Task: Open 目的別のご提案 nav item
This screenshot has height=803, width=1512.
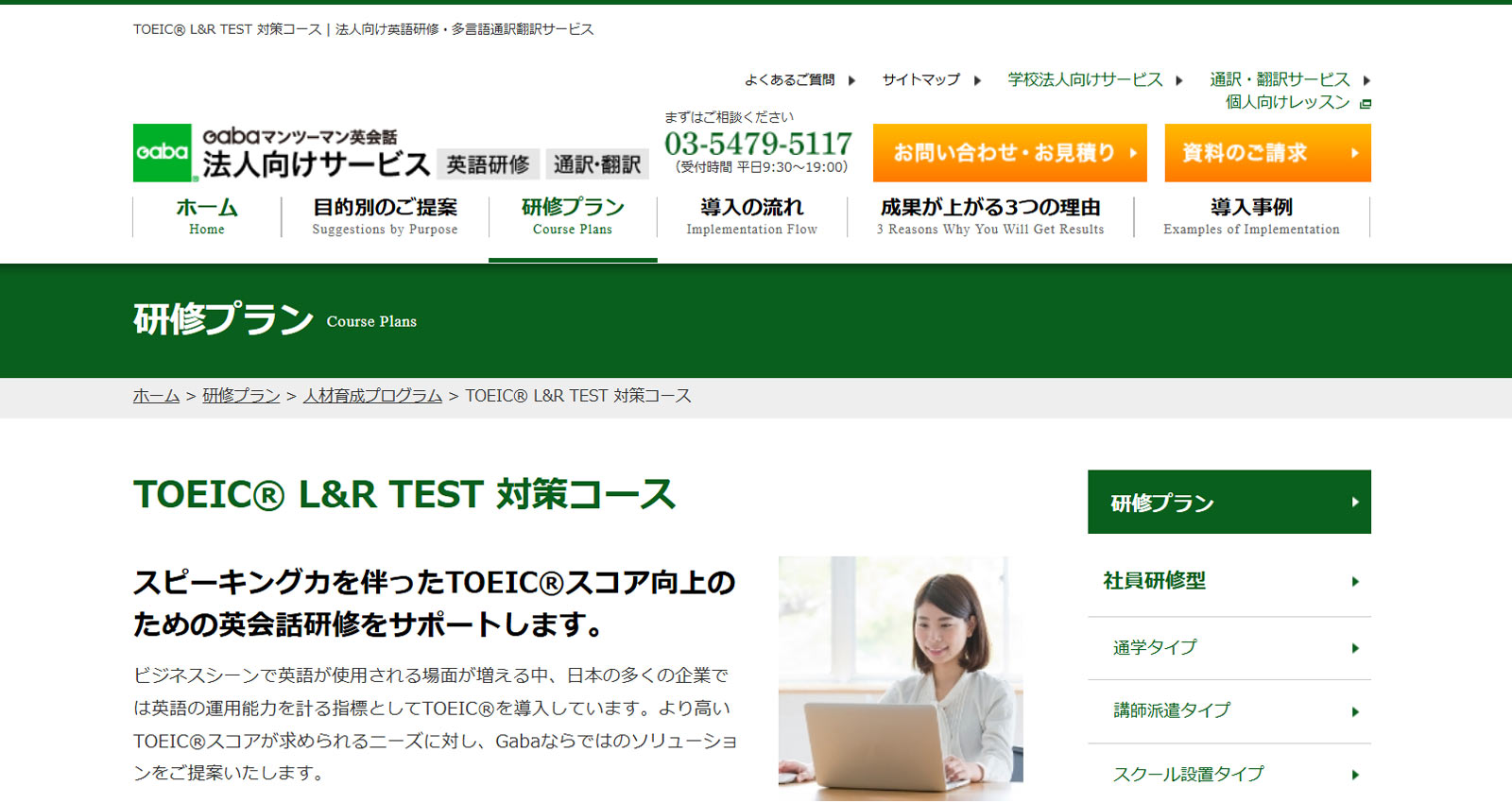Action: tap(385, 216)
